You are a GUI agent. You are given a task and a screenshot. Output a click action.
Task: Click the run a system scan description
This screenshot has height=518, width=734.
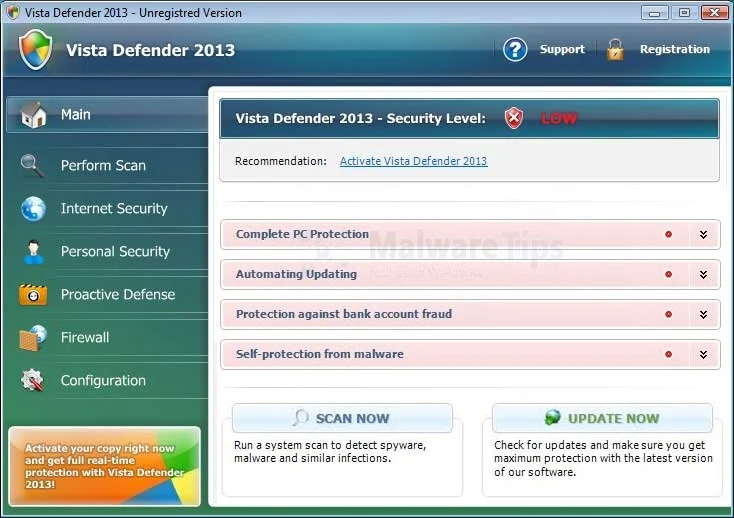[x=330, y=452]
